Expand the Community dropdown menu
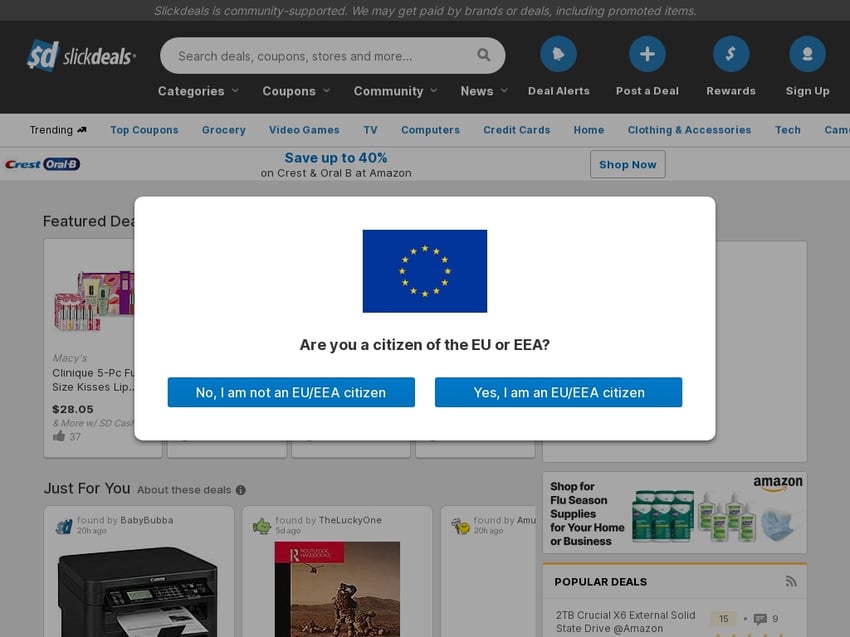Screen dimensions: 850x637 pyautogui.click(x=394, y=90)
